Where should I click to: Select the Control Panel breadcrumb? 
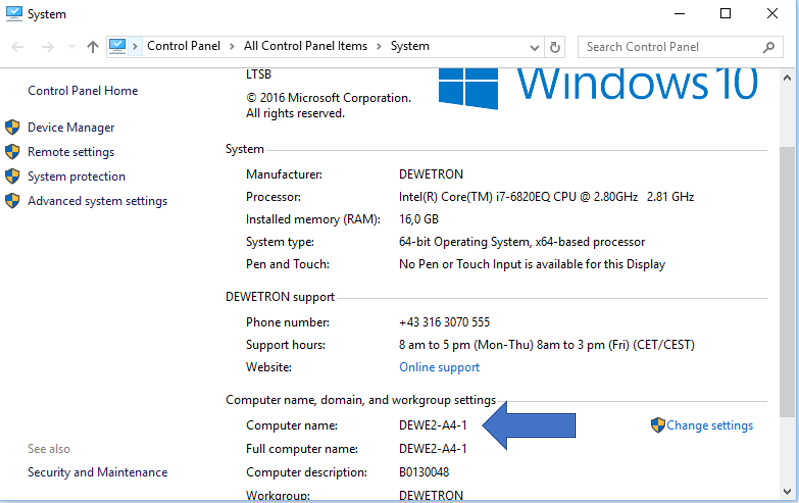tap(184, 46)
